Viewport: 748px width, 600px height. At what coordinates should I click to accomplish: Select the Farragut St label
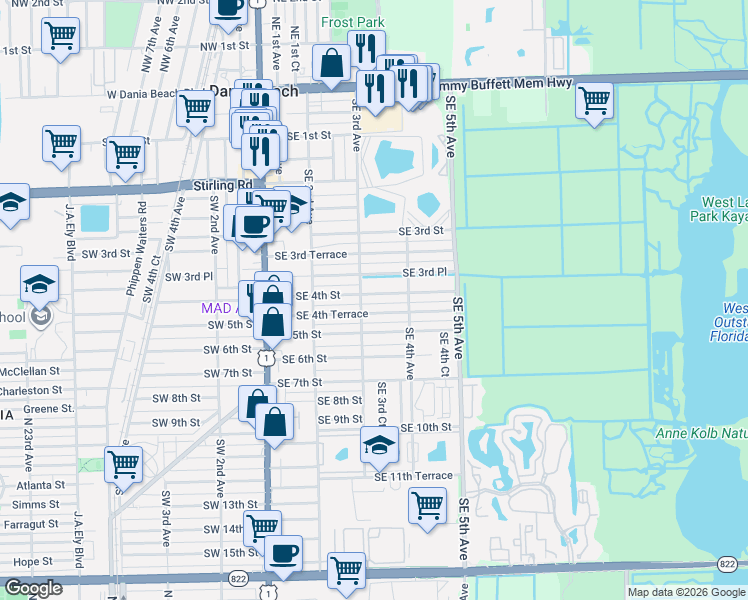[31, 524]
